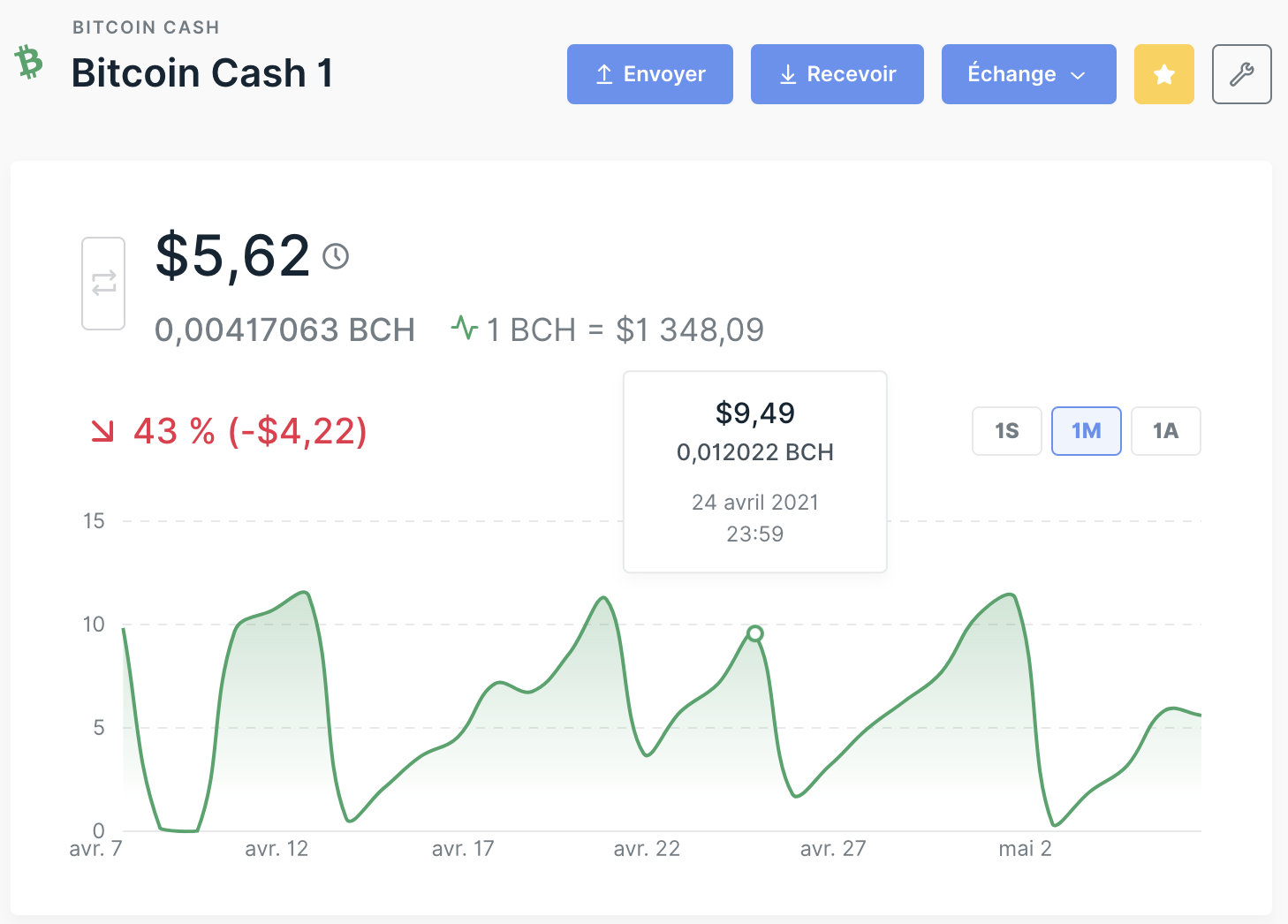Select the 1A time range
1288x924 pixels.
pyautogui.click(x=1166, y=431)
